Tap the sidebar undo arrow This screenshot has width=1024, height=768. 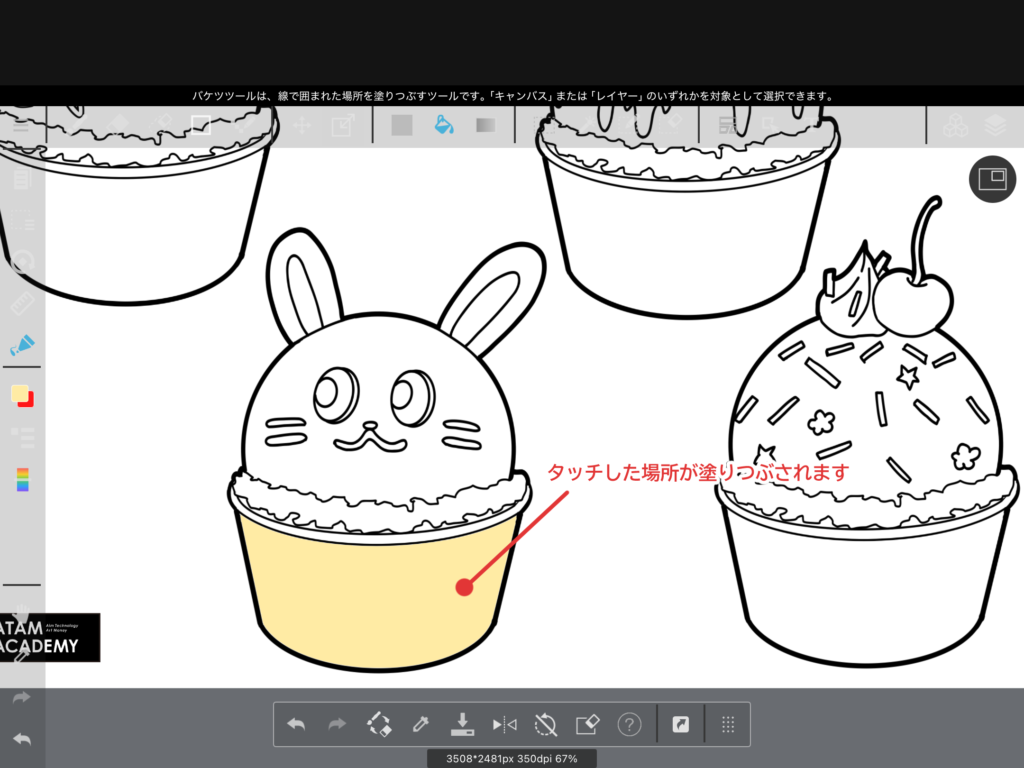[x=22, y=740]
